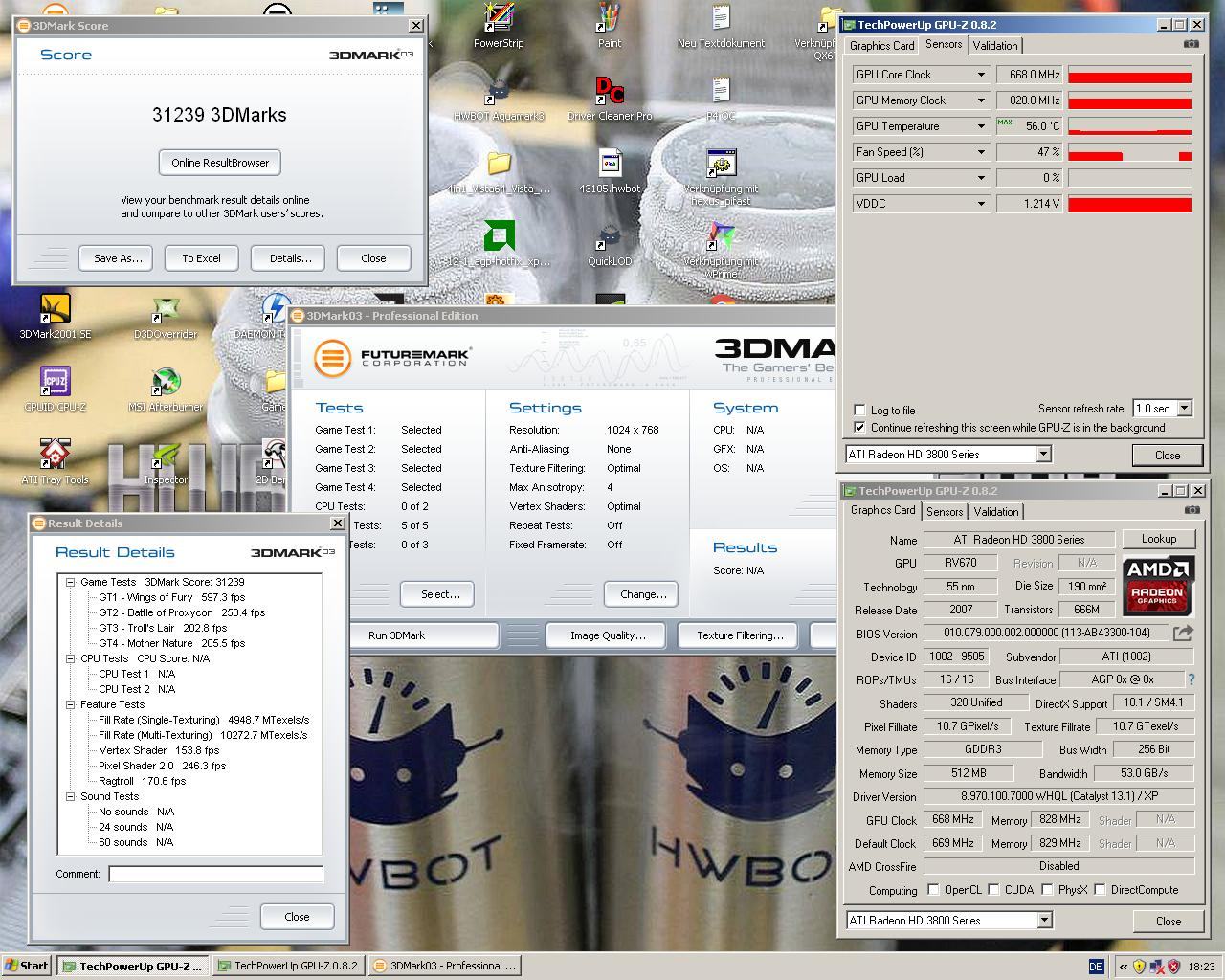Click the Run 3DMark button
The width and height of the screenshot is (1225, 980).
[397, 635]
